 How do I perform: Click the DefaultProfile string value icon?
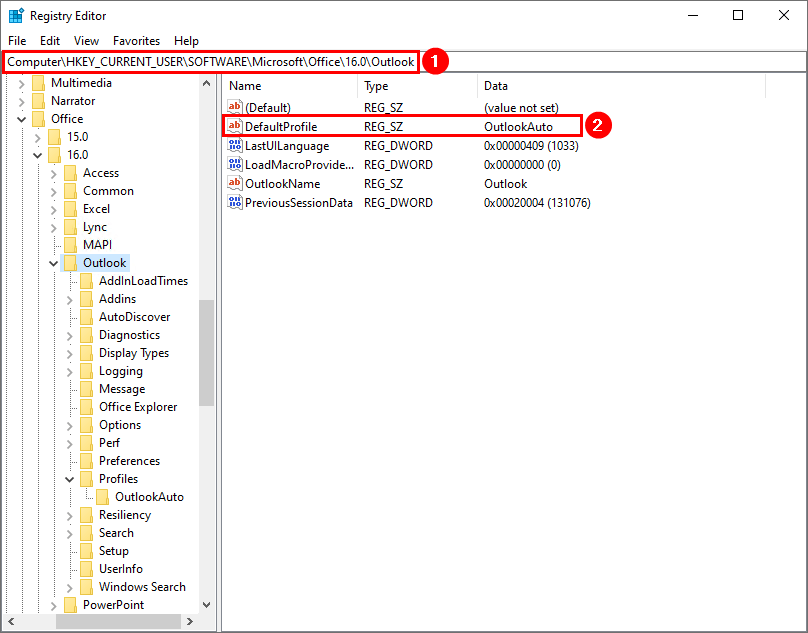[235, 126]
